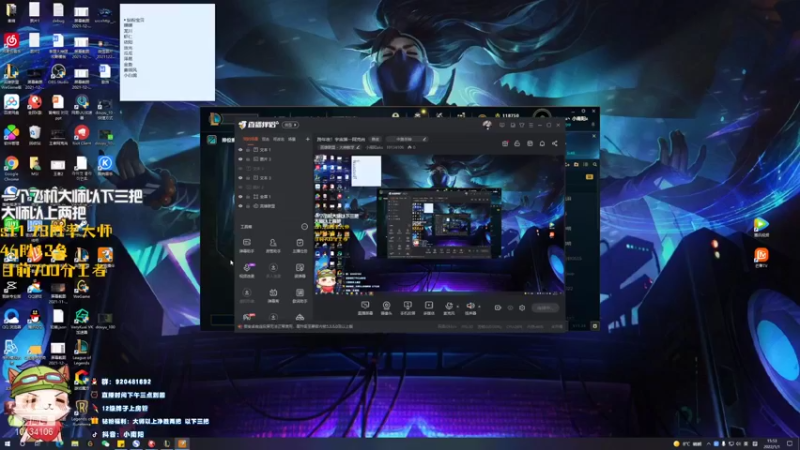Toggle visibility of the 文本 3 layer
This screenshot has height=450, width=800.
tap(241, 178)
